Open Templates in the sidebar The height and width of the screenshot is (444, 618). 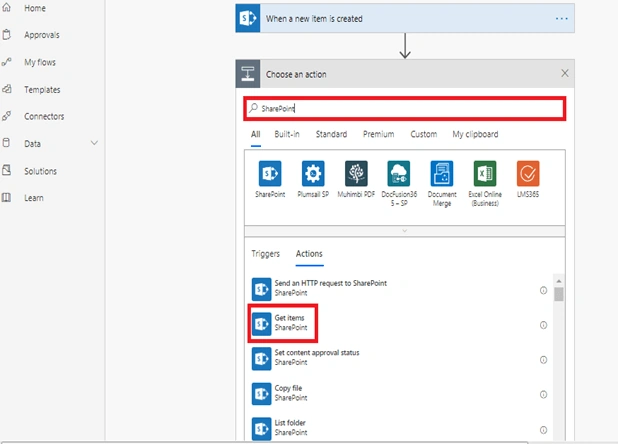click(42, 90)
